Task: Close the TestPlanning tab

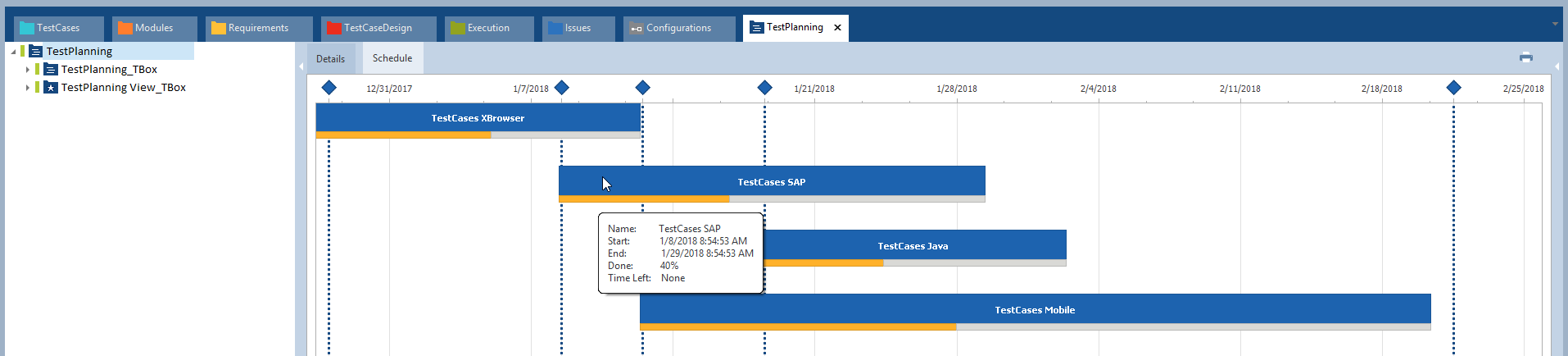Action: (837, 28)
